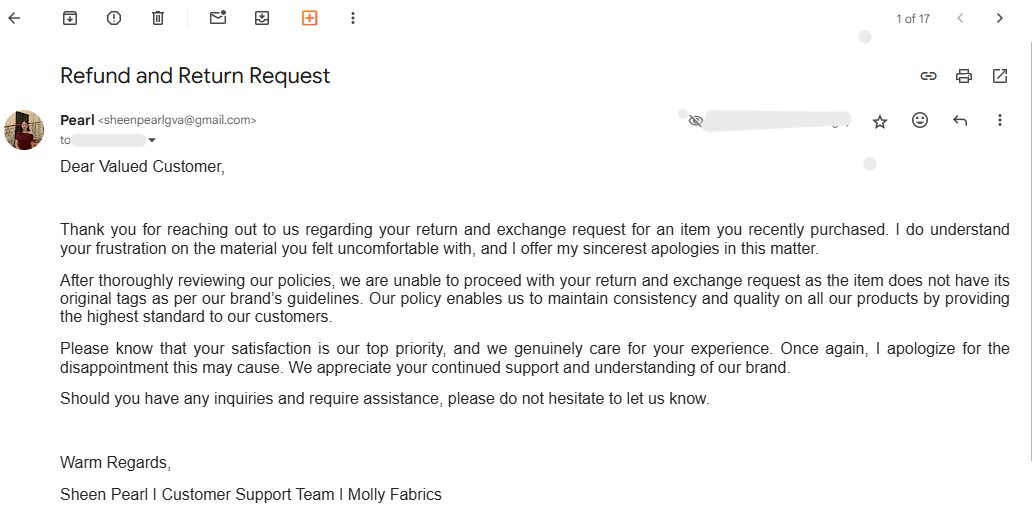Report this email as spam
Viewport: 1032px width, 511px height.
[114, 18]
